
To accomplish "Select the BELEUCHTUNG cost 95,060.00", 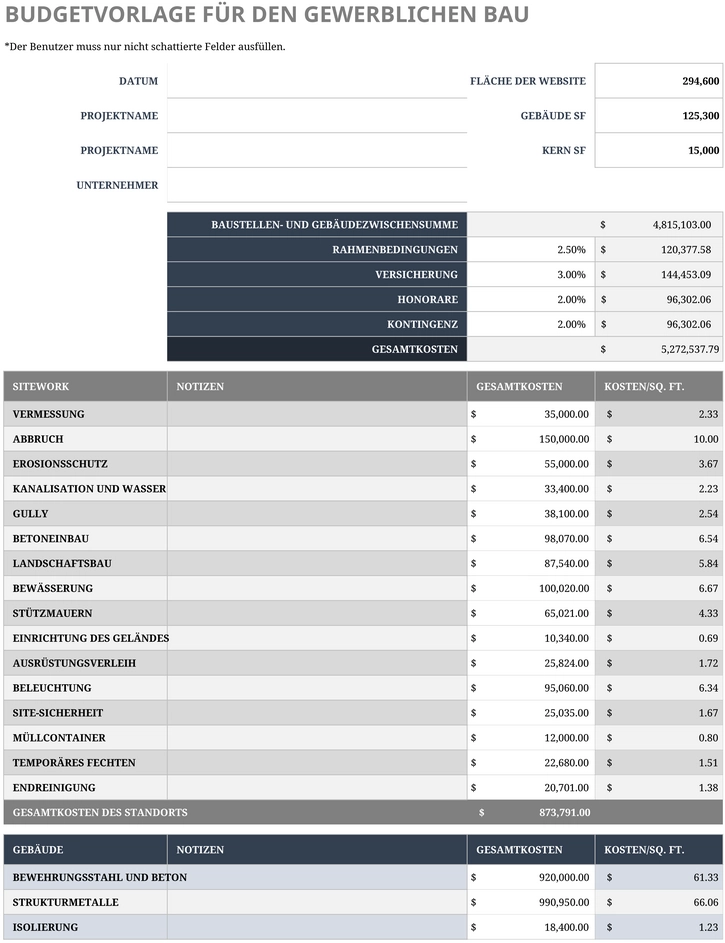I will tap(531, 688).
